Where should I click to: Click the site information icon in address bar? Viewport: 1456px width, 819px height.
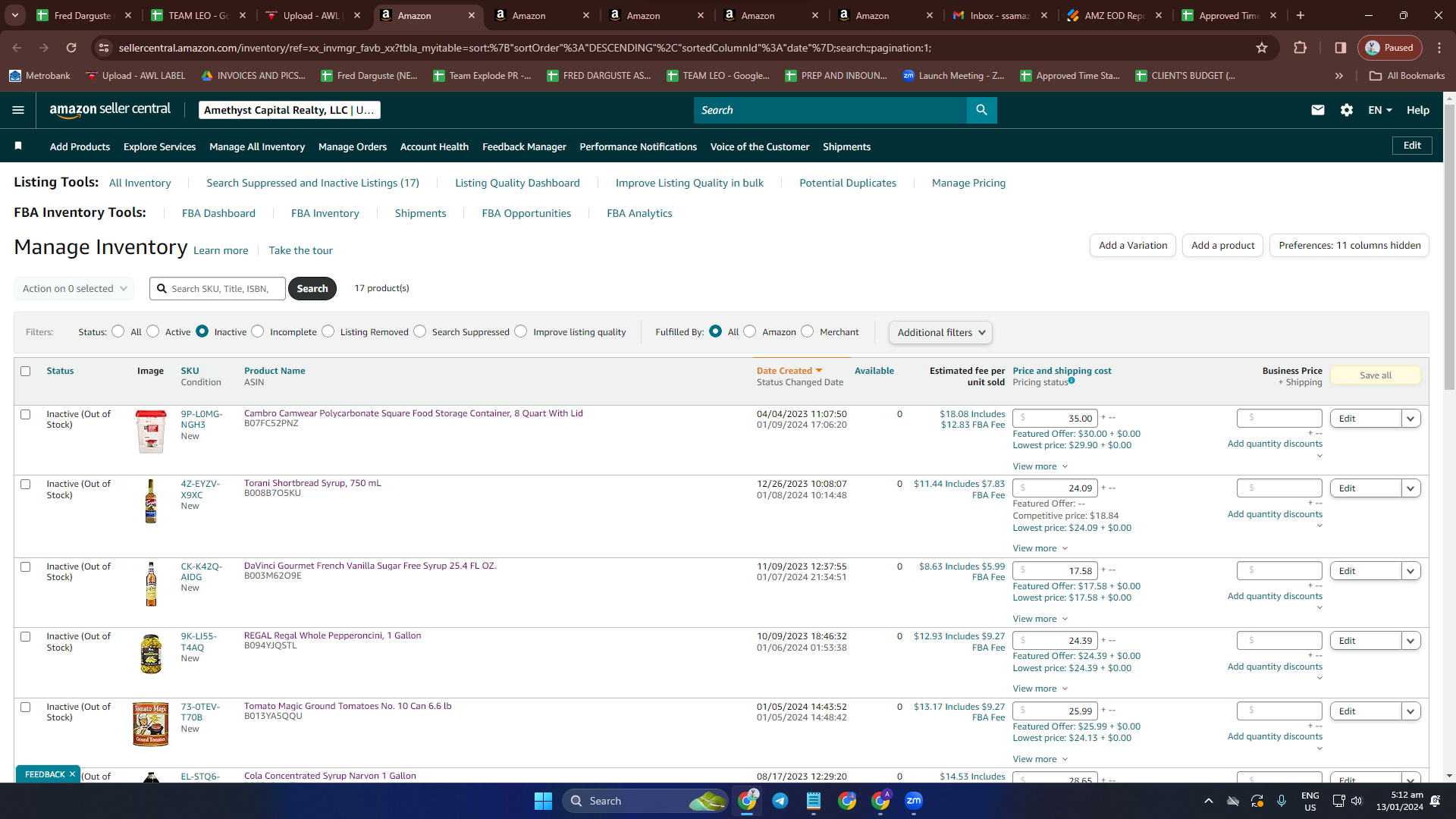click(x=104, y=48)
